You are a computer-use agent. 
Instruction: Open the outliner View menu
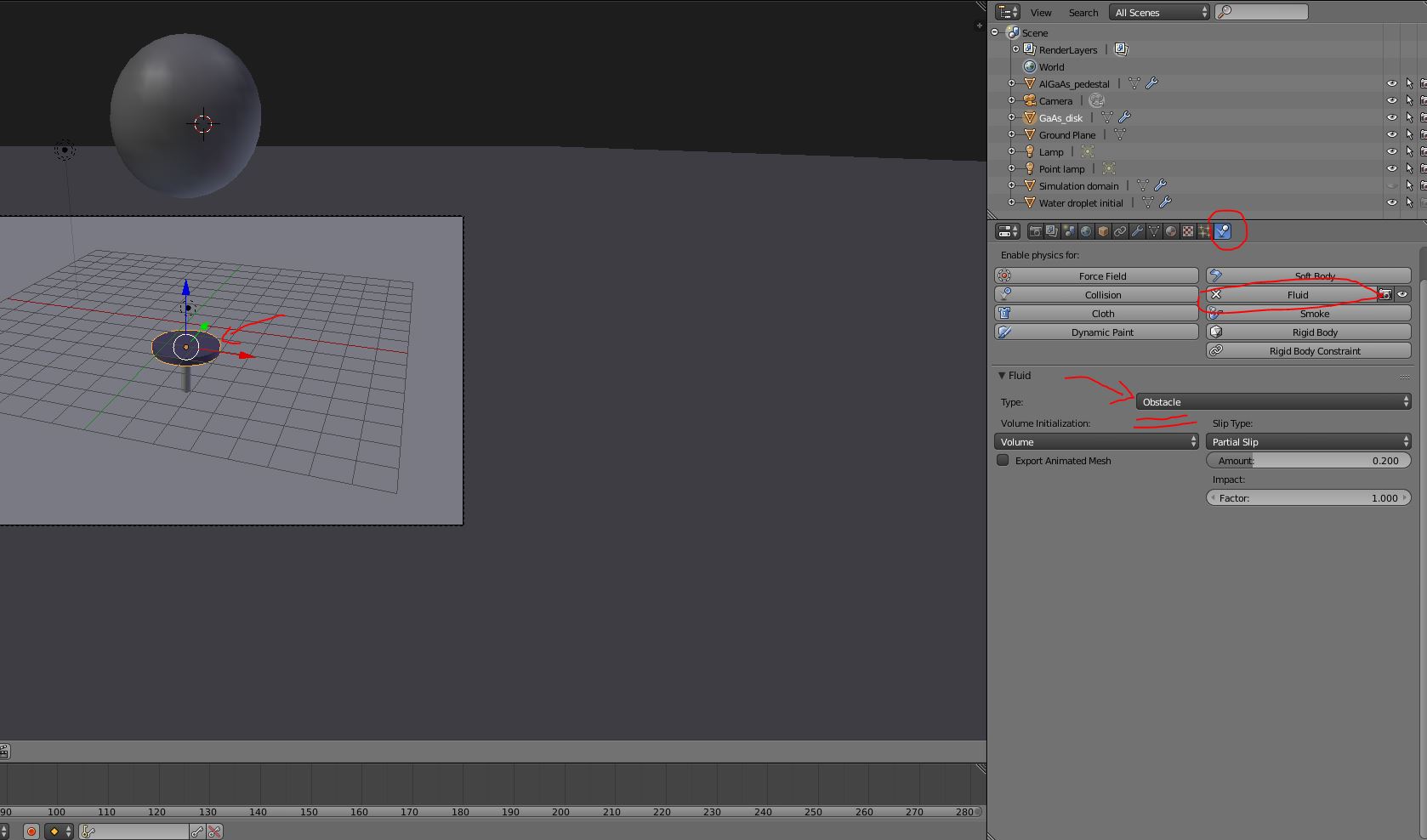click(1041, 12)
